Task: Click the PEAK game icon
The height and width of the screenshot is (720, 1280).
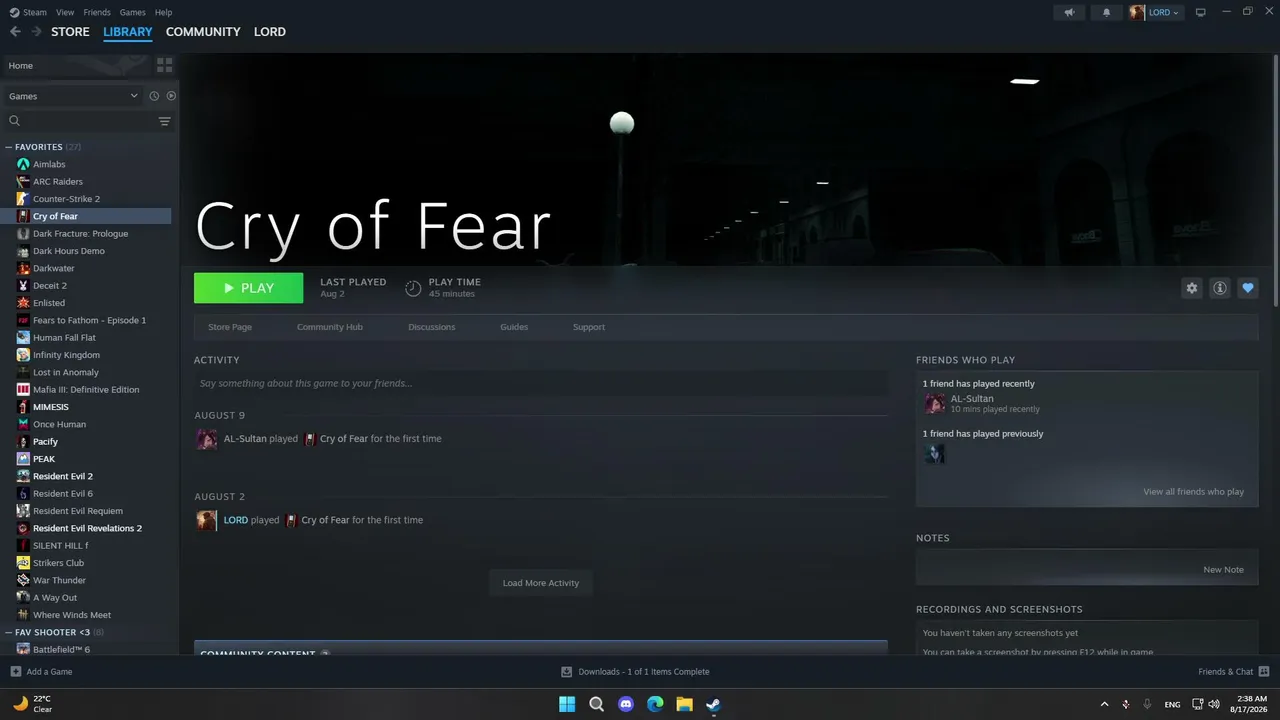Action: pos(23,459)
